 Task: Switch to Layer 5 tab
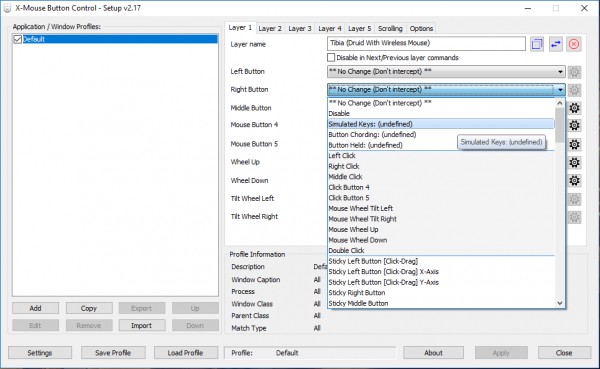click(359, 28)
